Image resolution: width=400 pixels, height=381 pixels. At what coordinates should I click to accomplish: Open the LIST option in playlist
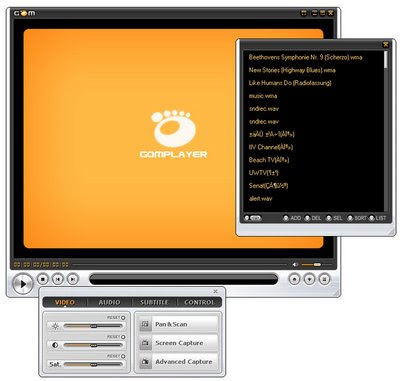pos(377,218)
